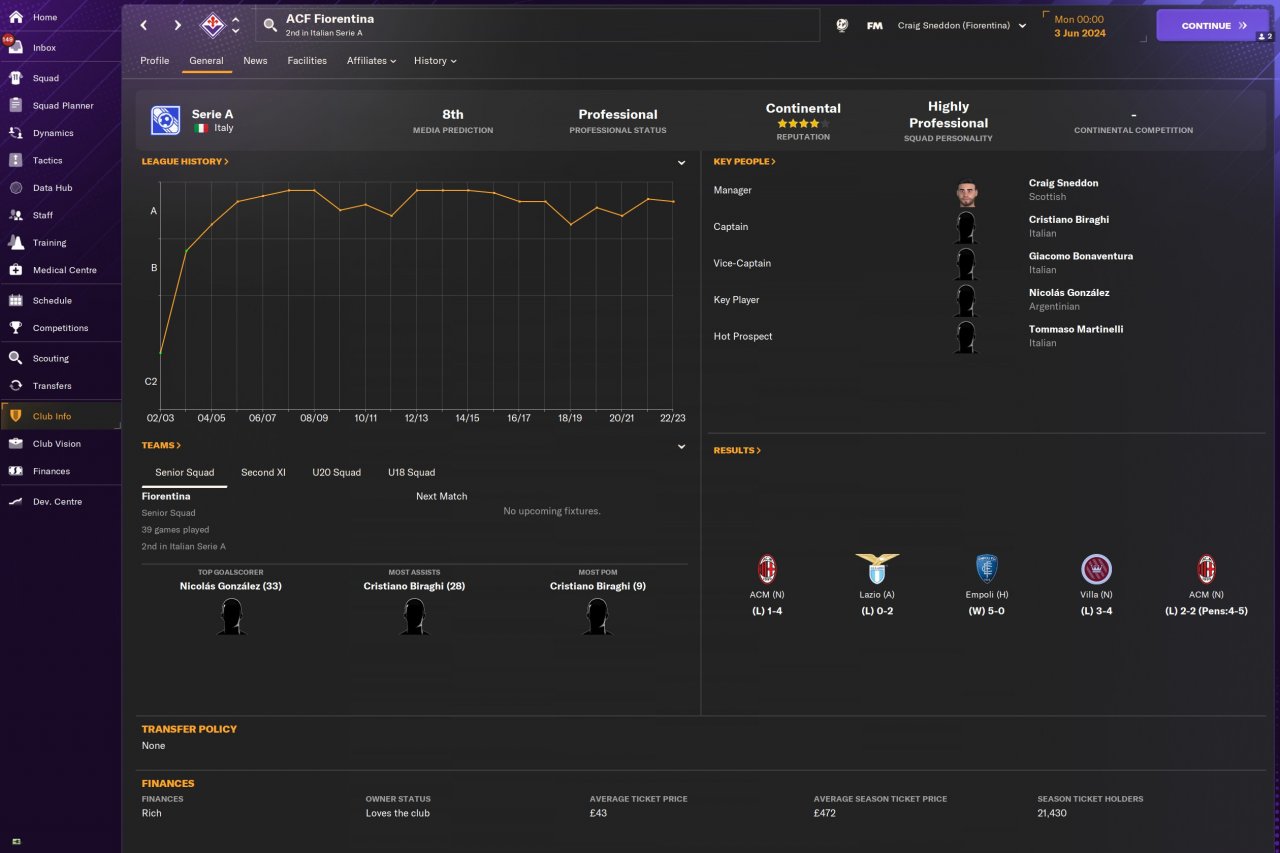Open manager Craig Sneddon in Key People
Image resolution: width=1280 pixels, height=853 pixels.
point(1063,183)
